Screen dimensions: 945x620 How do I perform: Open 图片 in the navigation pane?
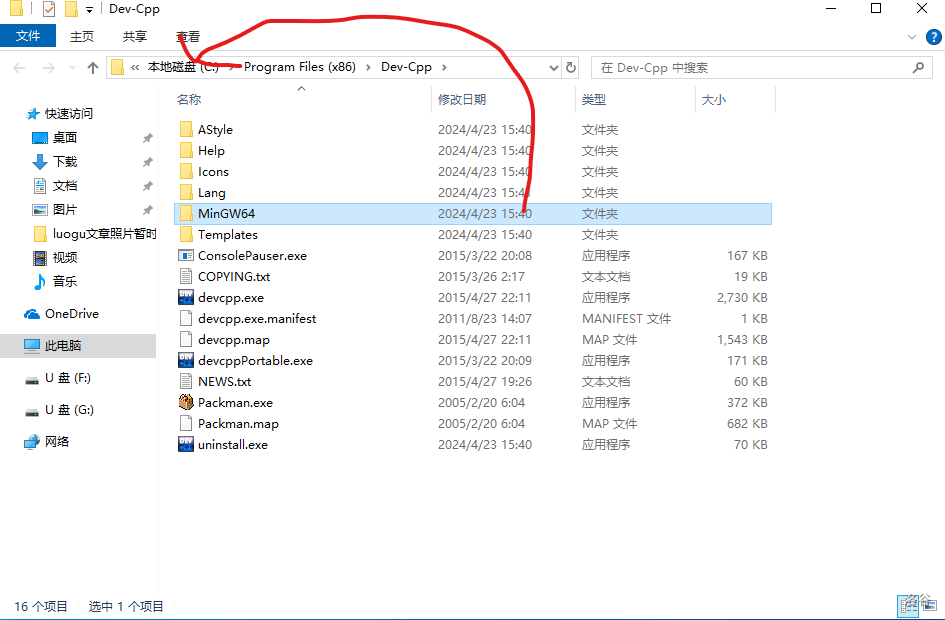tap(64, 210)
